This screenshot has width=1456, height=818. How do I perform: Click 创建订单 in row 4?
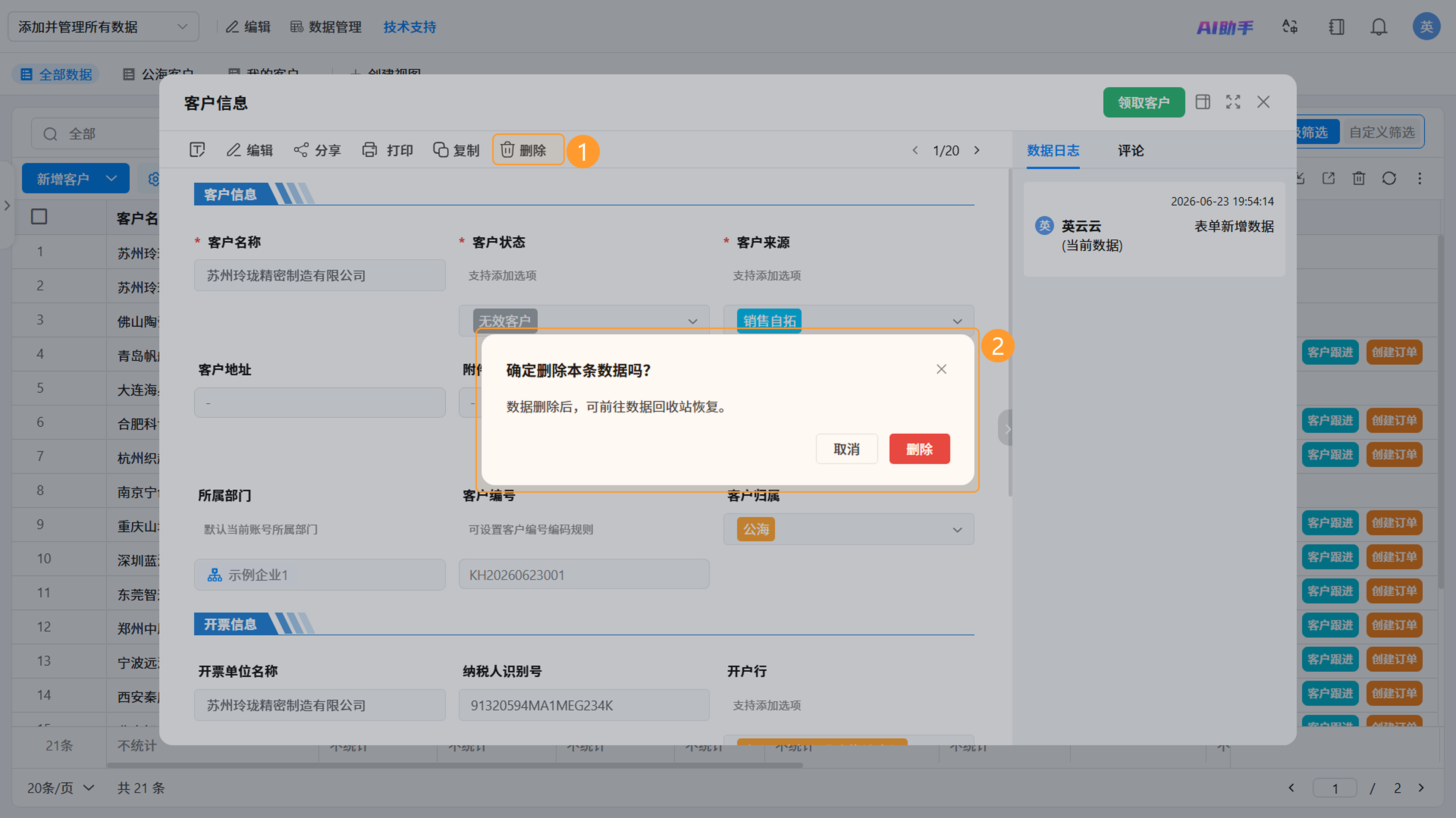tap(1395, 353)
